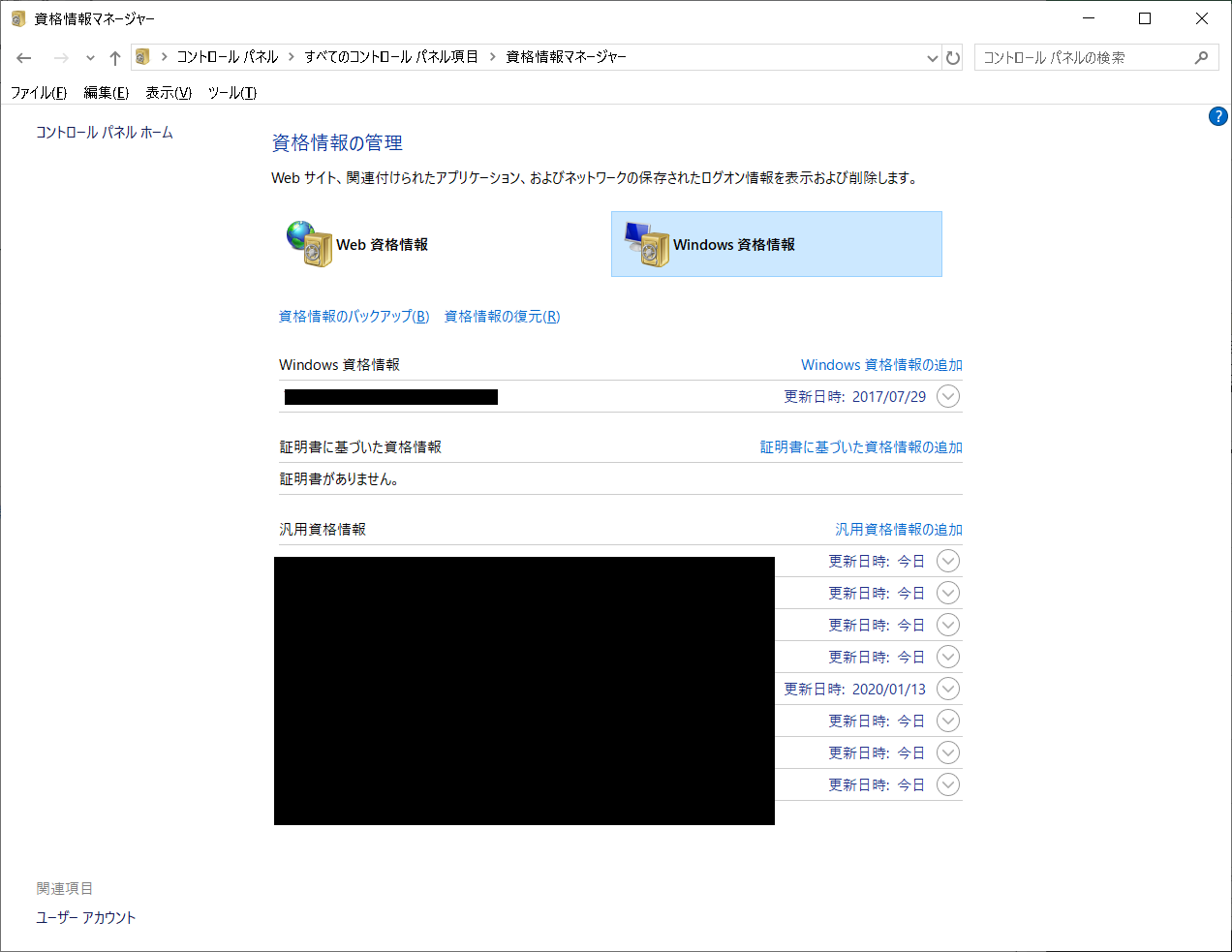This screenshot has width=1232, height=952.
Task: Click the Forward arrow in navigation bar
Action: tap(61, 58)
